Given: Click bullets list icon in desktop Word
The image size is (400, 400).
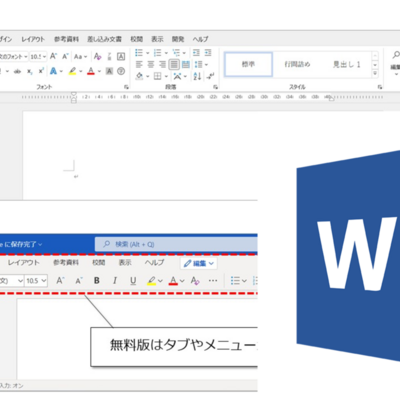Looking at the screenshot, I should (x=139, y=53).
